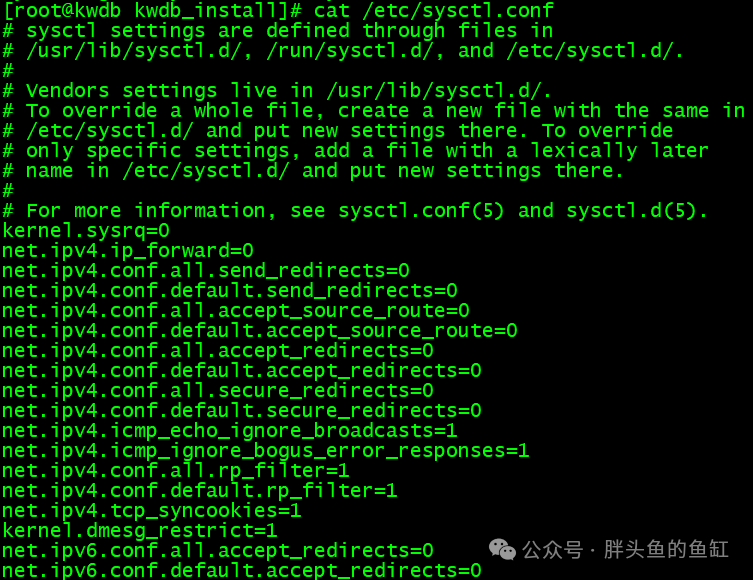
Task: Click the kernel.sysrq=0 line
Action: point(86,230)
